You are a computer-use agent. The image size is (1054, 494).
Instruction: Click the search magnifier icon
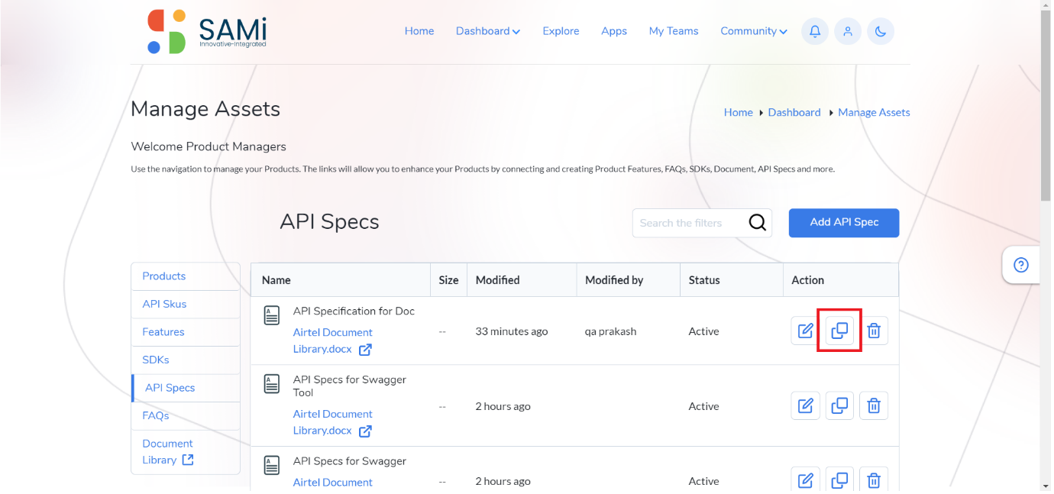[757, 222]
